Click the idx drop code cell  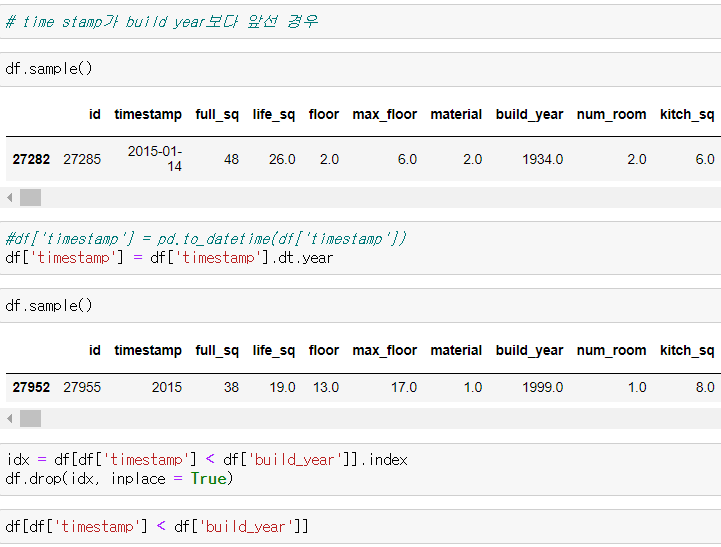(x=360, y=469)
